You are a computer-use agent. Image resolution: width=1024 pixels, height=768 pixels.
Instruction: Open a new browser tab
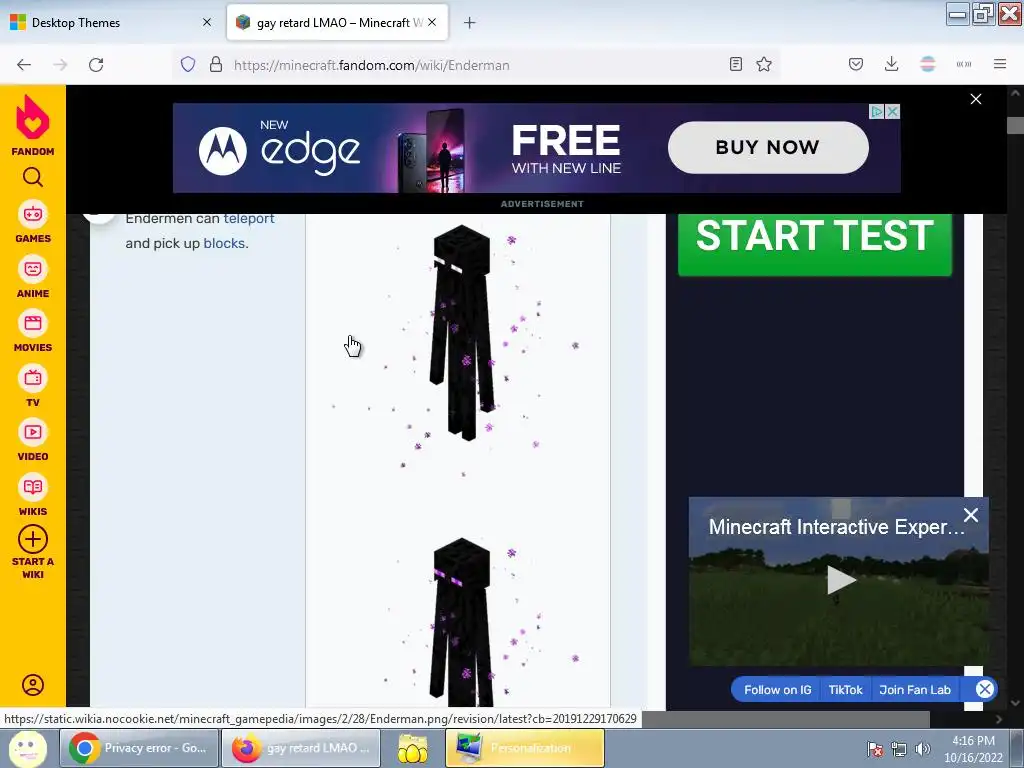tap(470, 23)
